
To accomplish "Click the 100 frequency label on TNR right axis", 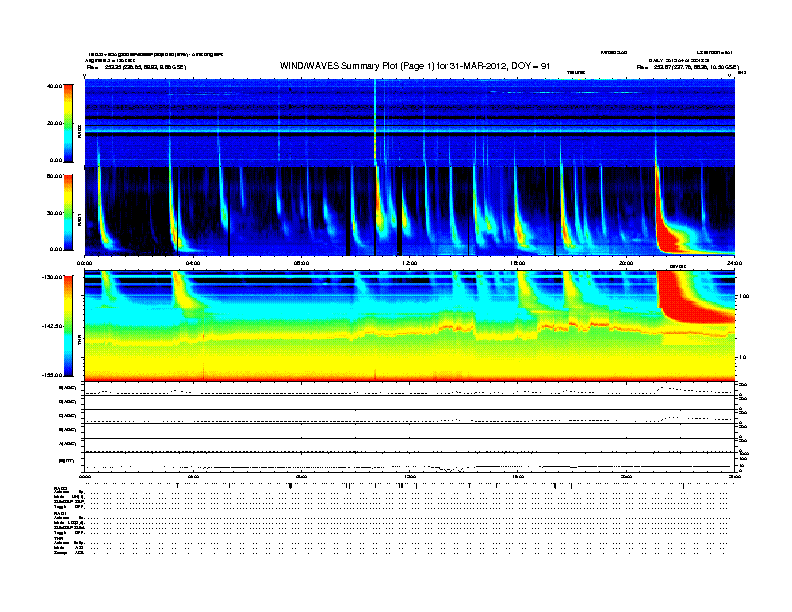I will [x=744, y=296].
